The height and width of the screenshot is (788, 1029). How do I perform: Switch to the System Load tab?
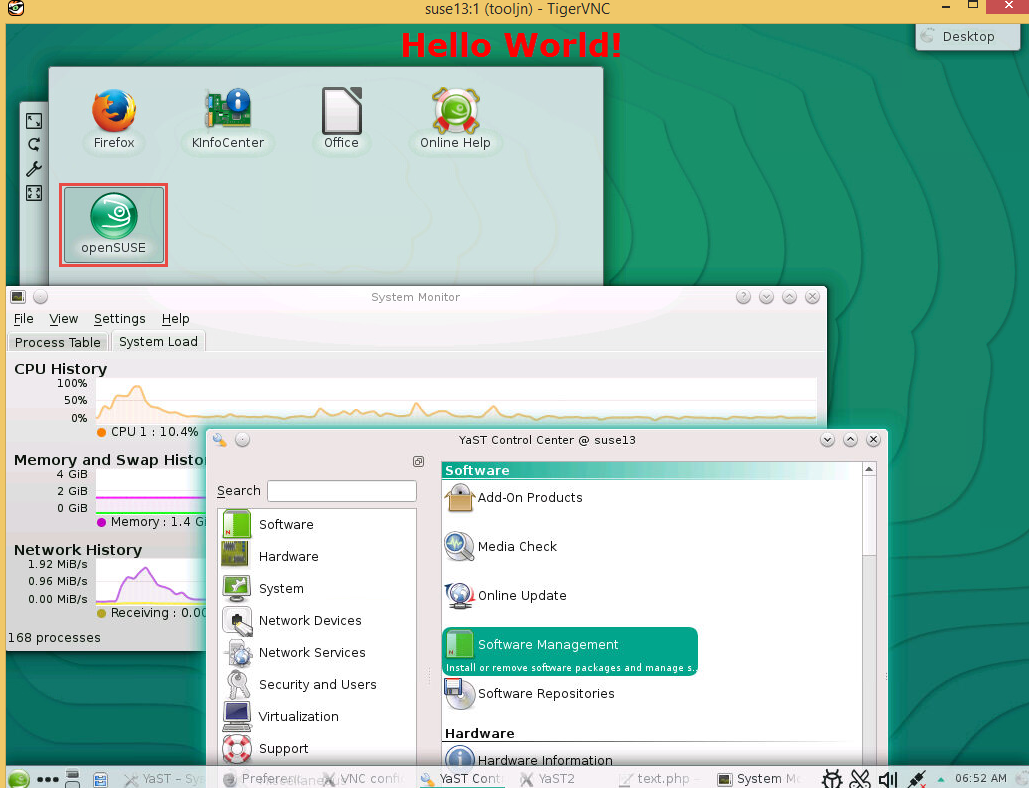(158, 341)
